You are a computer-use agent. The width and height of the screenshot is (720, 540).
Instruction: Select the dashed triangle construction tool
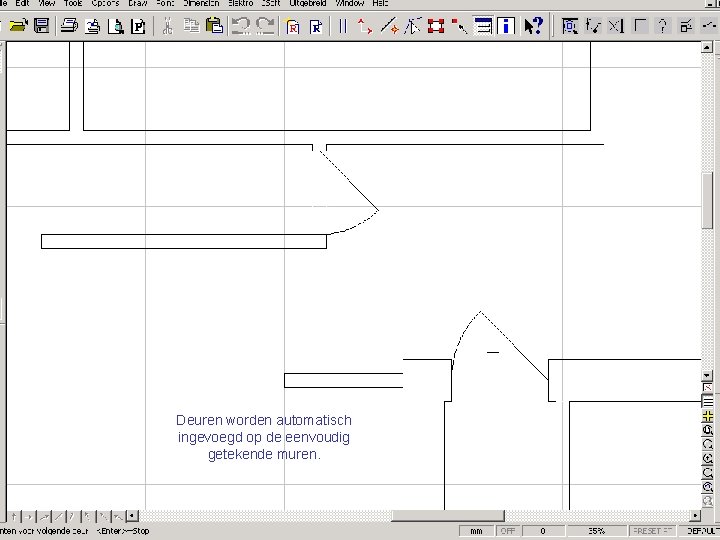pos(413,25)
